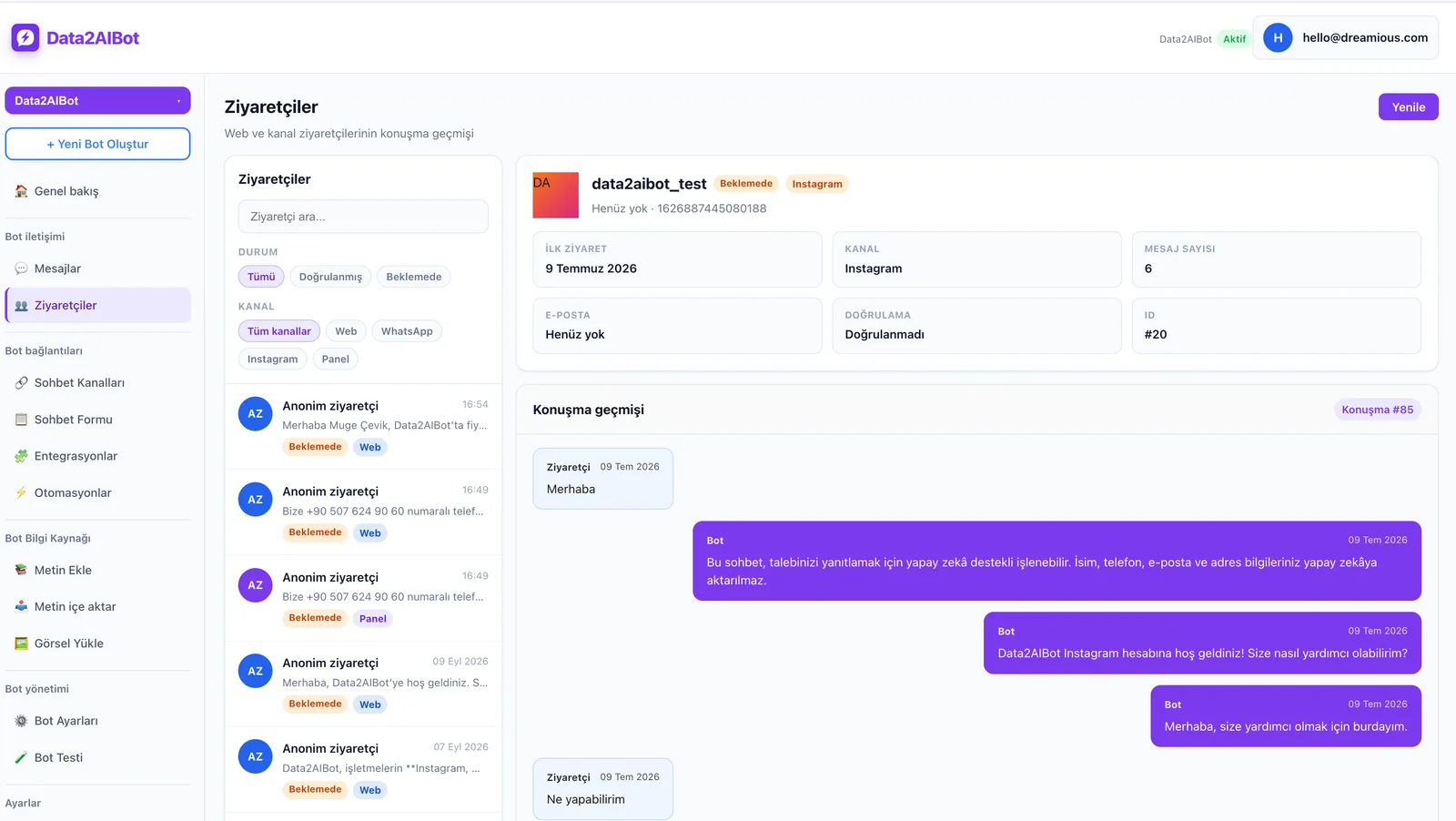Click bot message about Instagram hesabına hoş geldiniz
Viewport: 1456px width, 821px height.
pyautogui.click(x=1202, y=643)
